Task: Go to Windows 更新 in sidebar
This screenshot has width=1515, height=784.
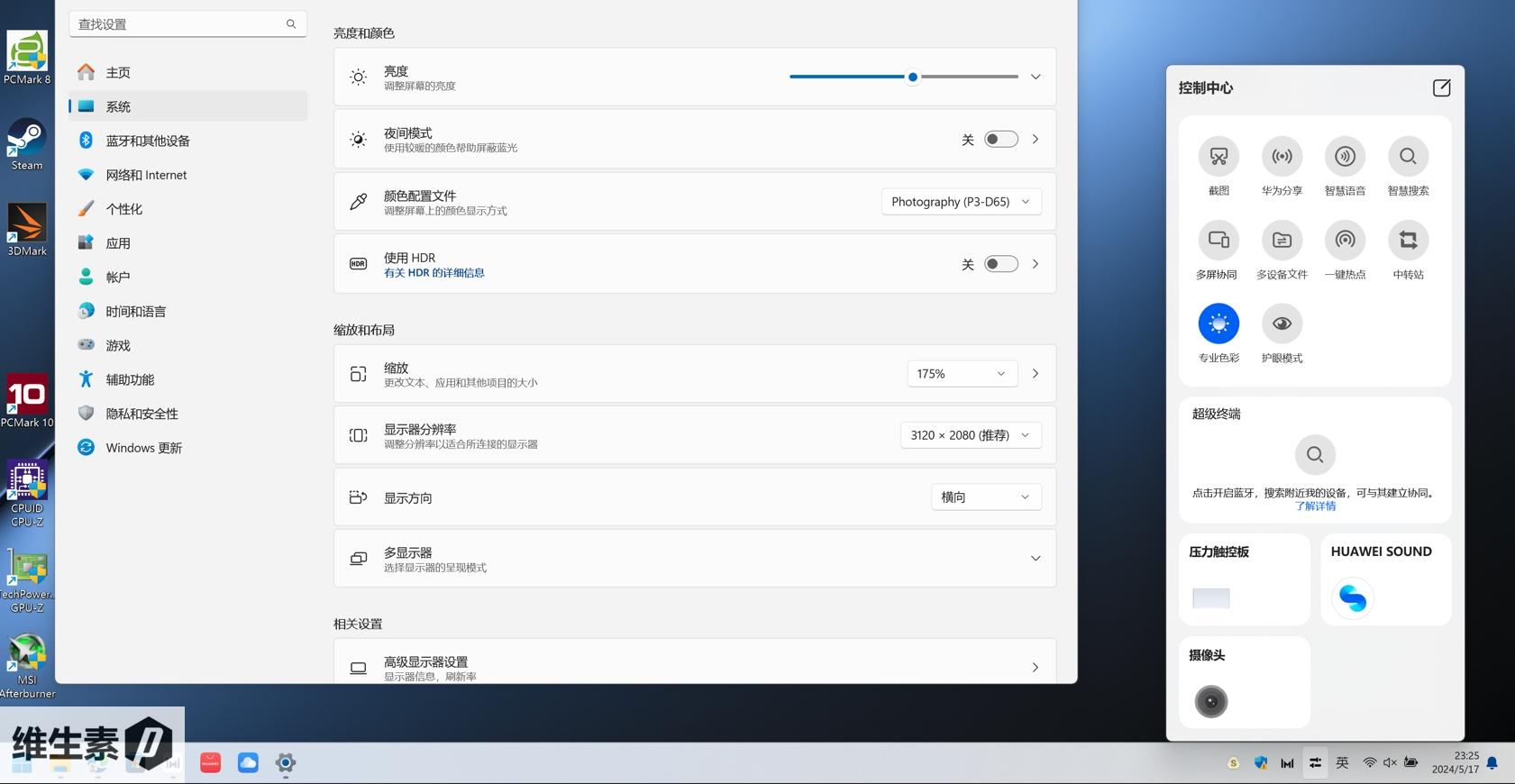Action: tap(143, 448)
